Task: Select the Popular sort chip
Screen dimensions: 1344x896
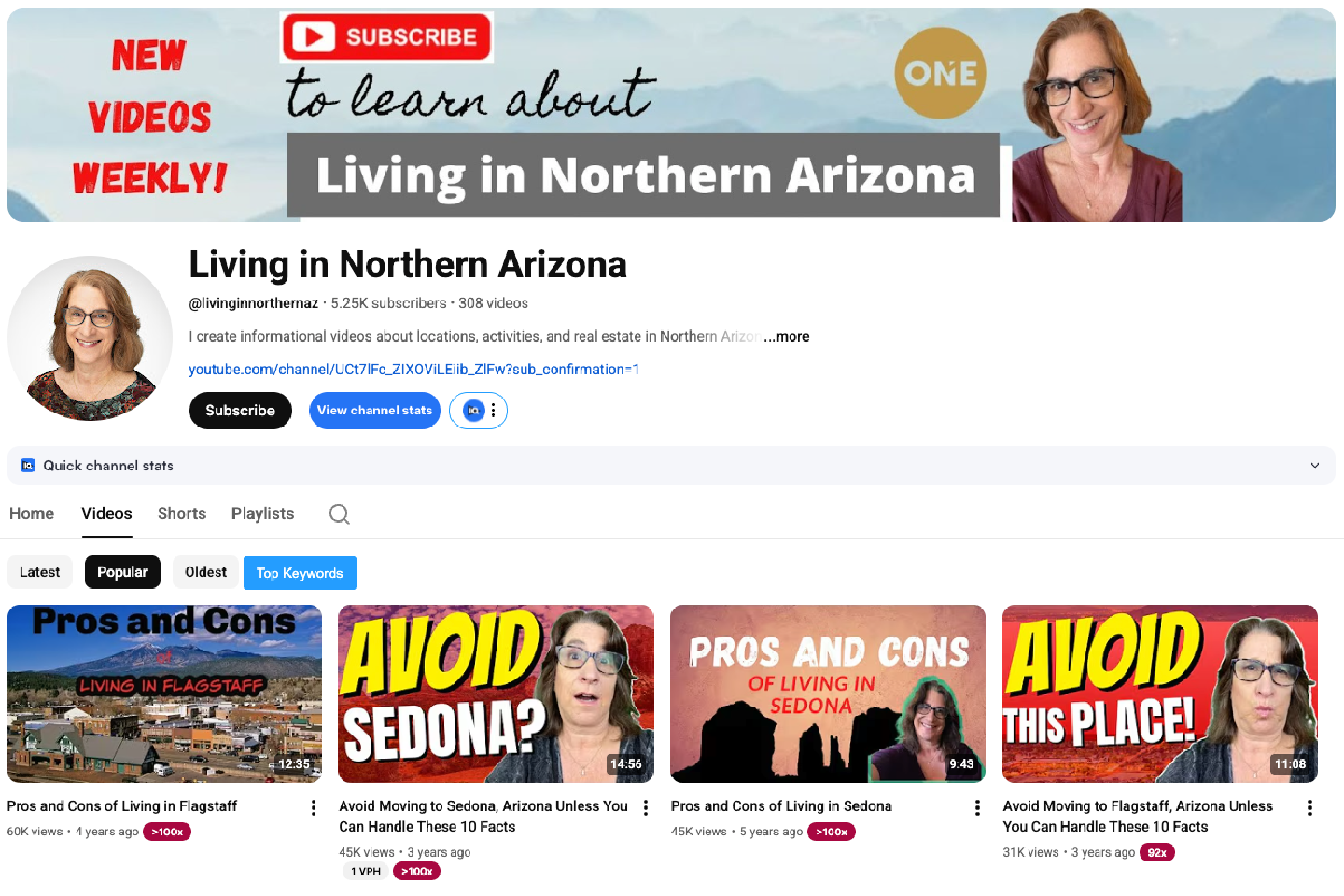Action: click(122, 572)
